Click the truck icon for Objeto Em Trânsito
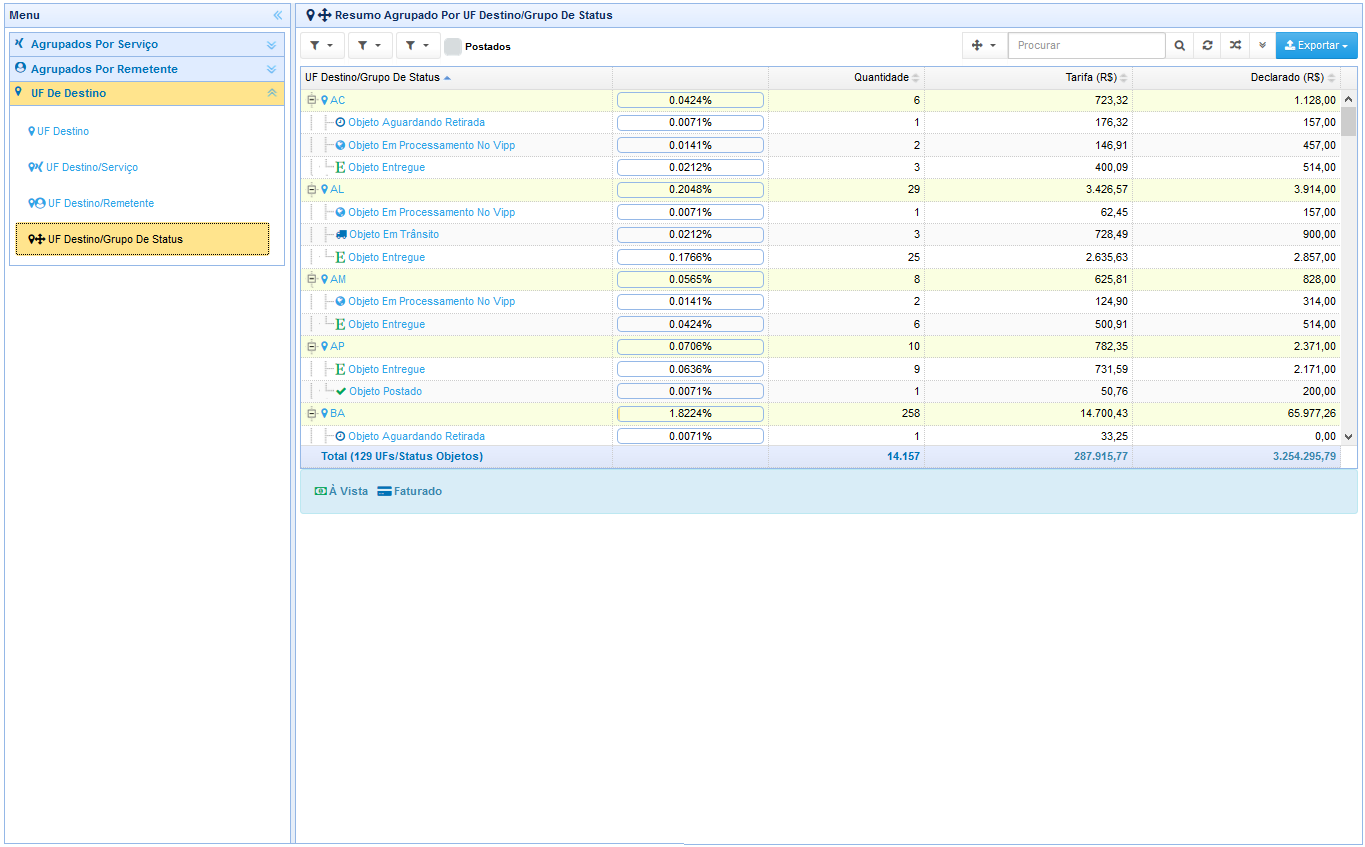Viewport: 1365px width, 847px height. pos(341,235)
